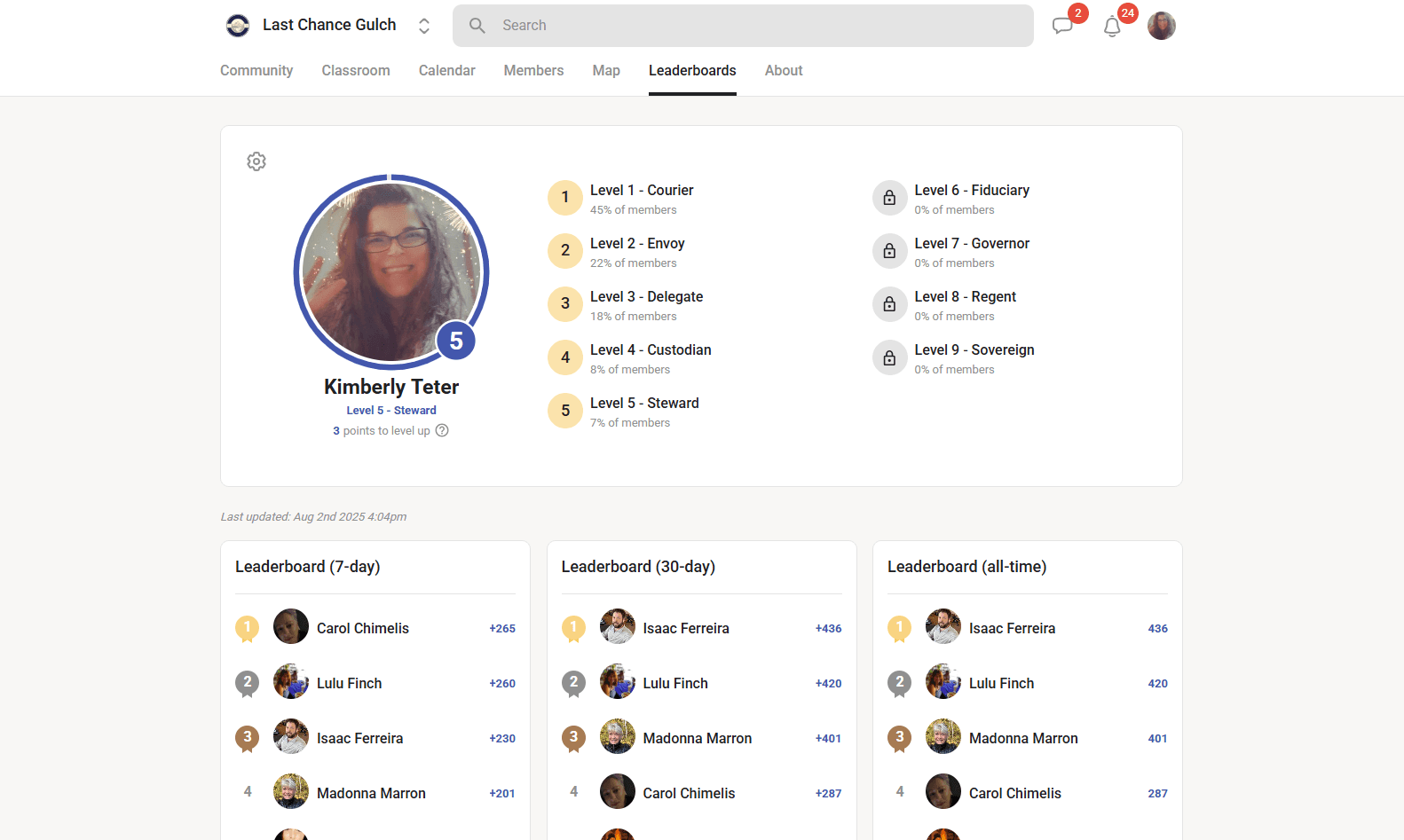Open the user profile avatar menu
This screenshot has height=840, width=1404.
[x=1161, y=26]
